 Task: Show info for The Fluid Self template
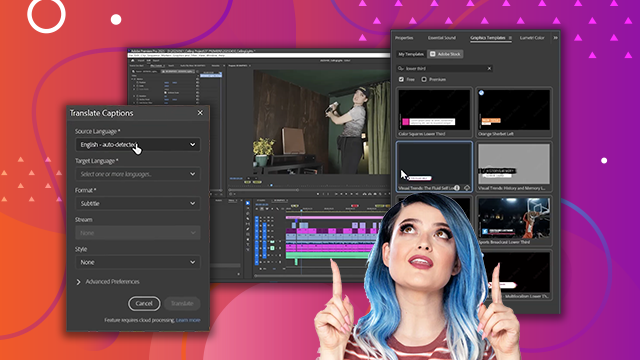coord(457,188)
